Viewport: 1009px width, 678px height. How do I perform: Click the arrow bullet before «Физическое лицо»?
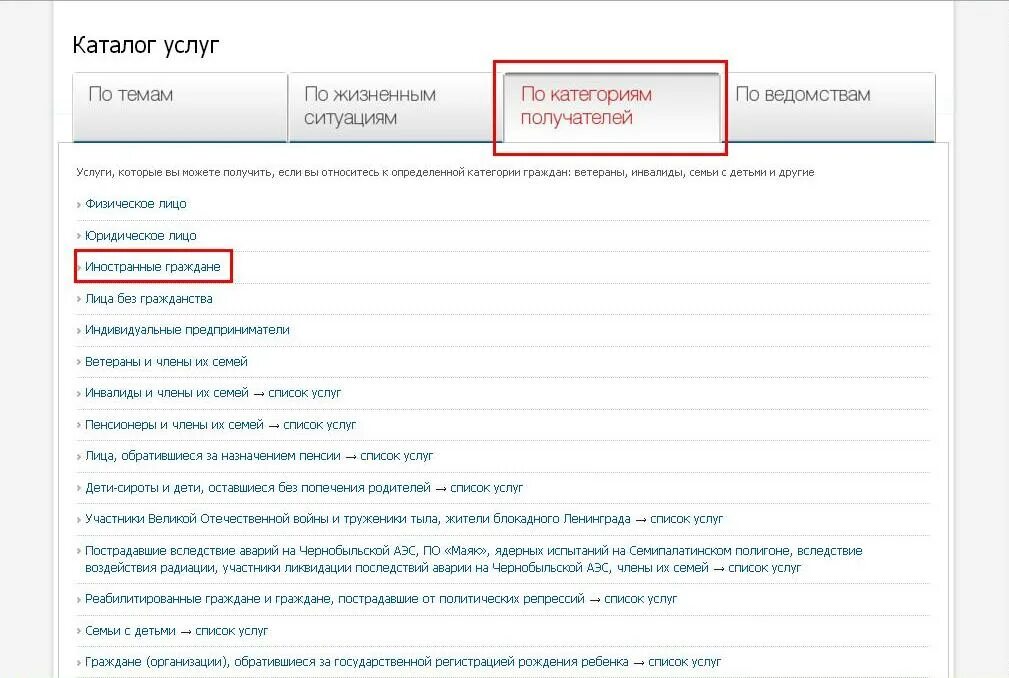(x=79, y=205)
